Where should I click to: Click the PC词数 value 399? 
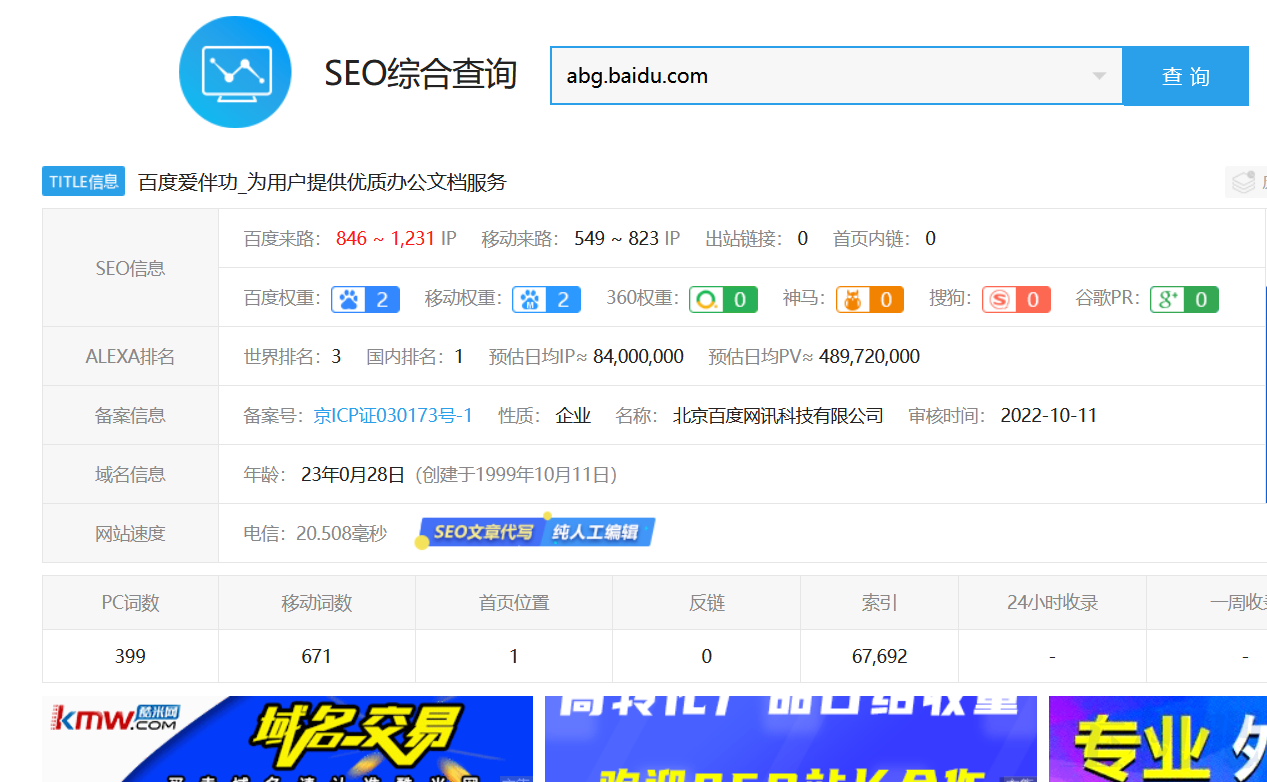point(130,656)
